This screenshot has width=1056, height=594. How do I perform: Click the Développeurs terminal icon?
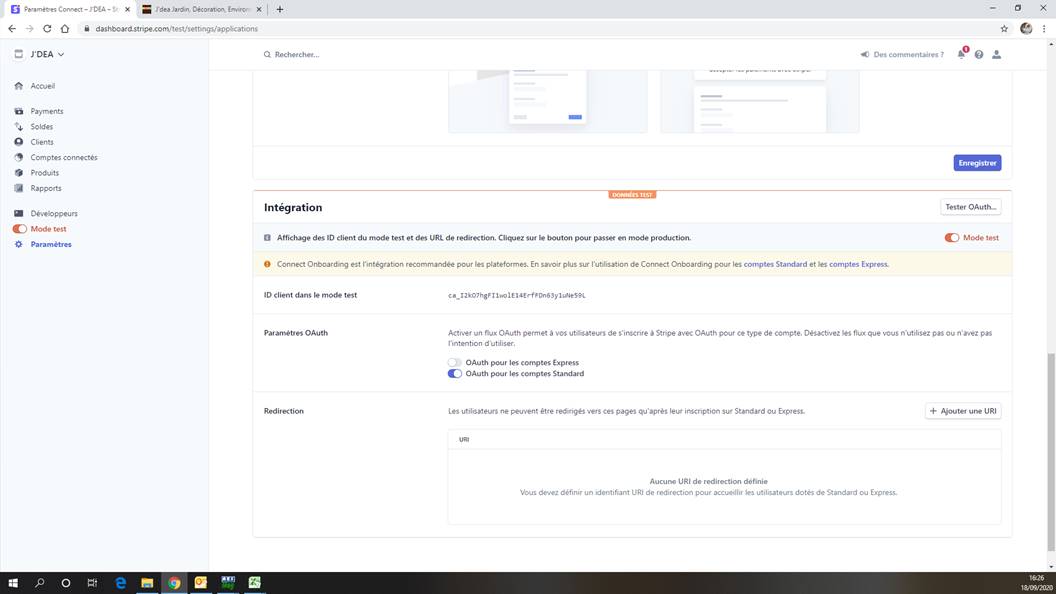19,213
